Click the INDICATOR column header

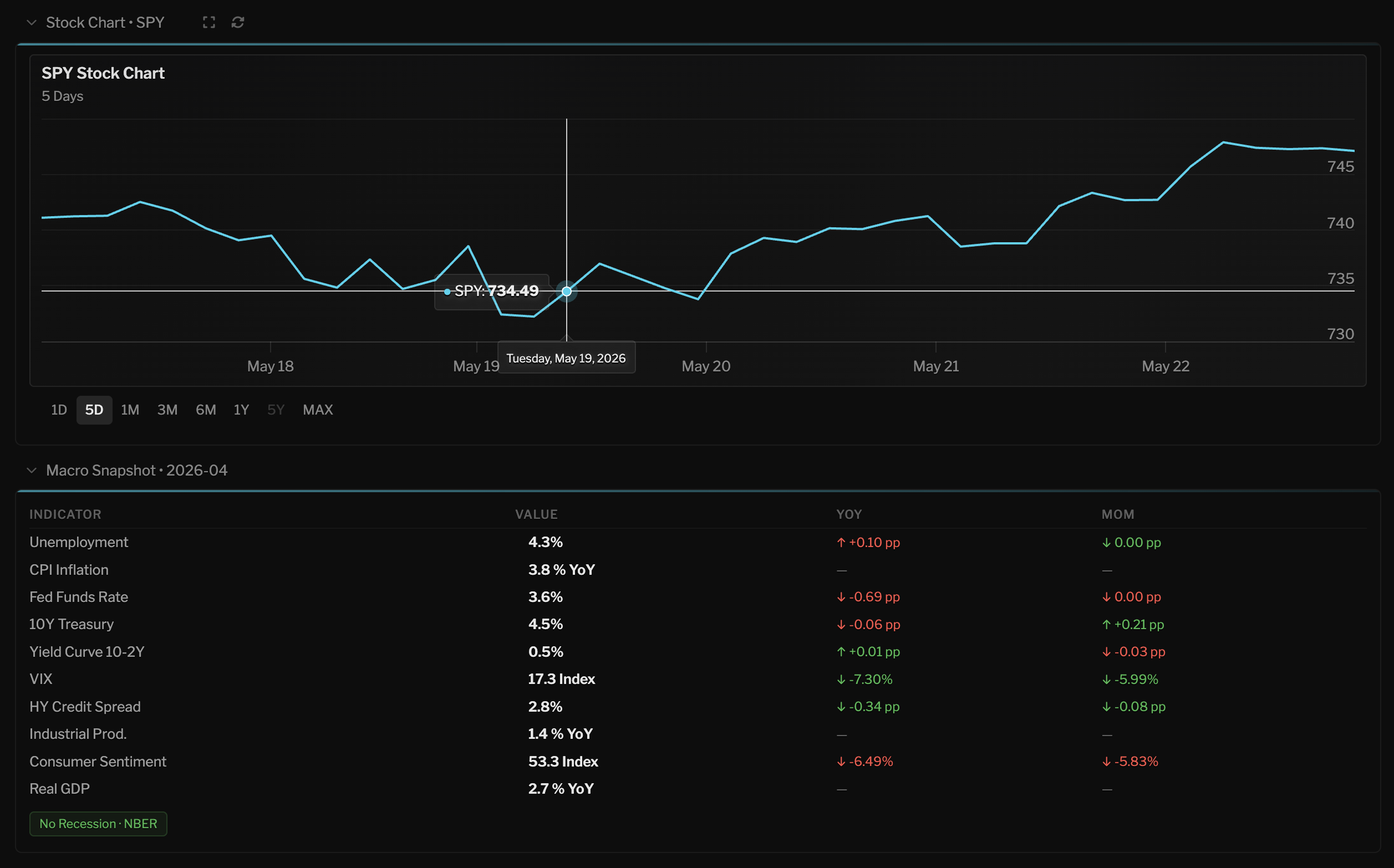pos(65,514)
